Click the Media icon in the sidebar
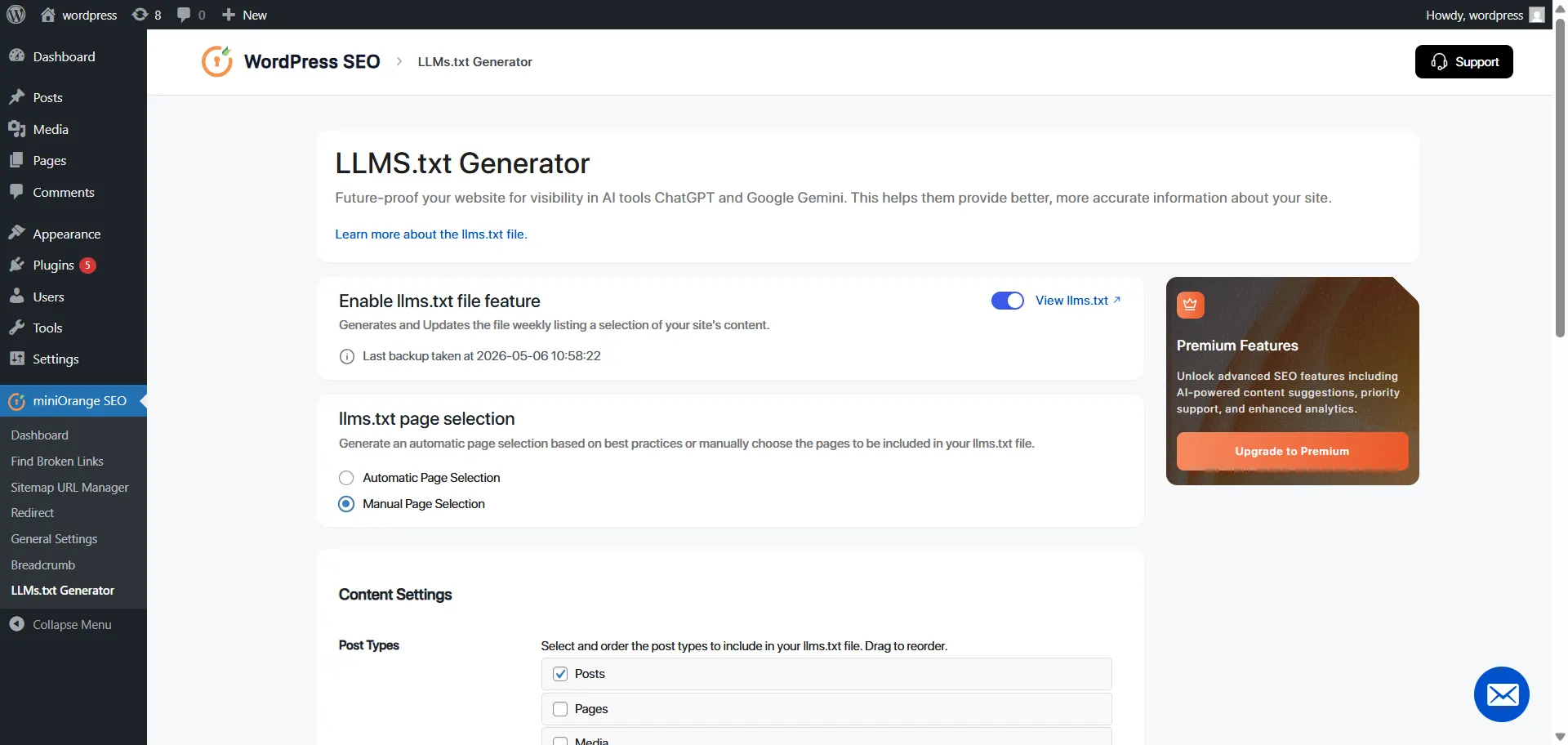Viewport: 1568px width, 745px height. pyautogui.click(x=17, y=129)
